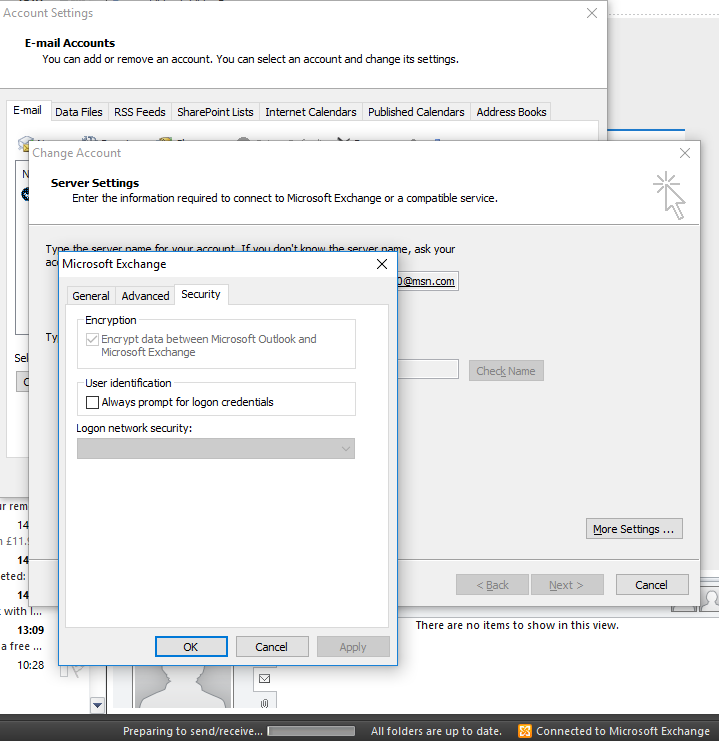
Task: Close the Microsoft Exchange dialog
Action: pos(382,264)
